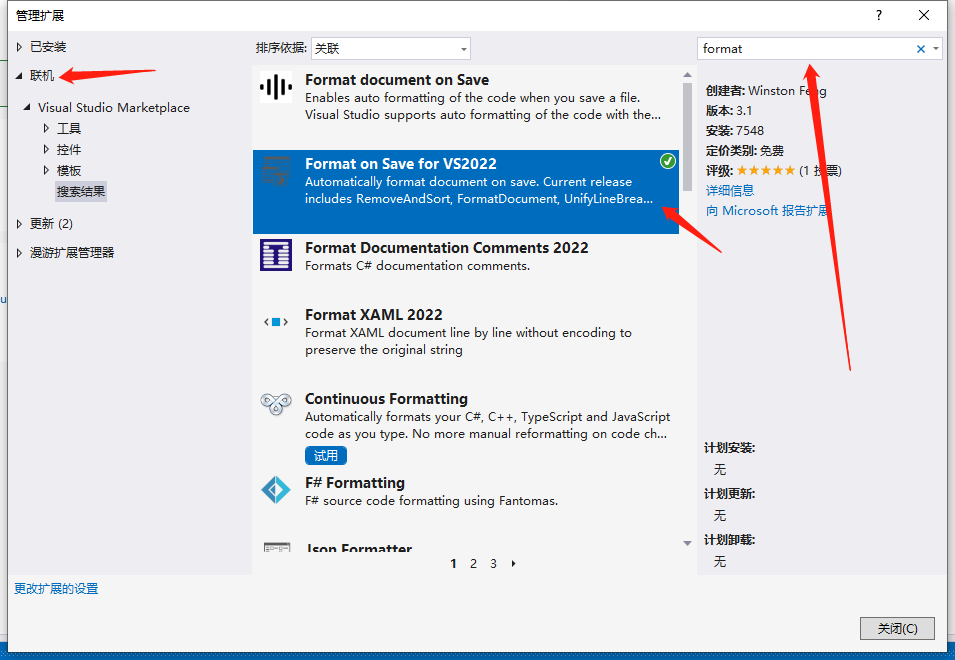Click the Format XAML 2022 extension icon
Viewport: 955px width, 660px height.
click(276, 322)
